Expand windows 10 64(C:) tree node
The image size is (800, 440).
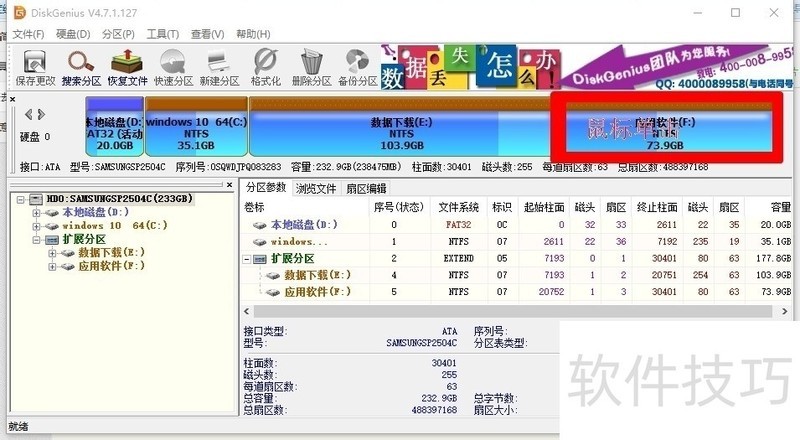(x=36, y=226)
